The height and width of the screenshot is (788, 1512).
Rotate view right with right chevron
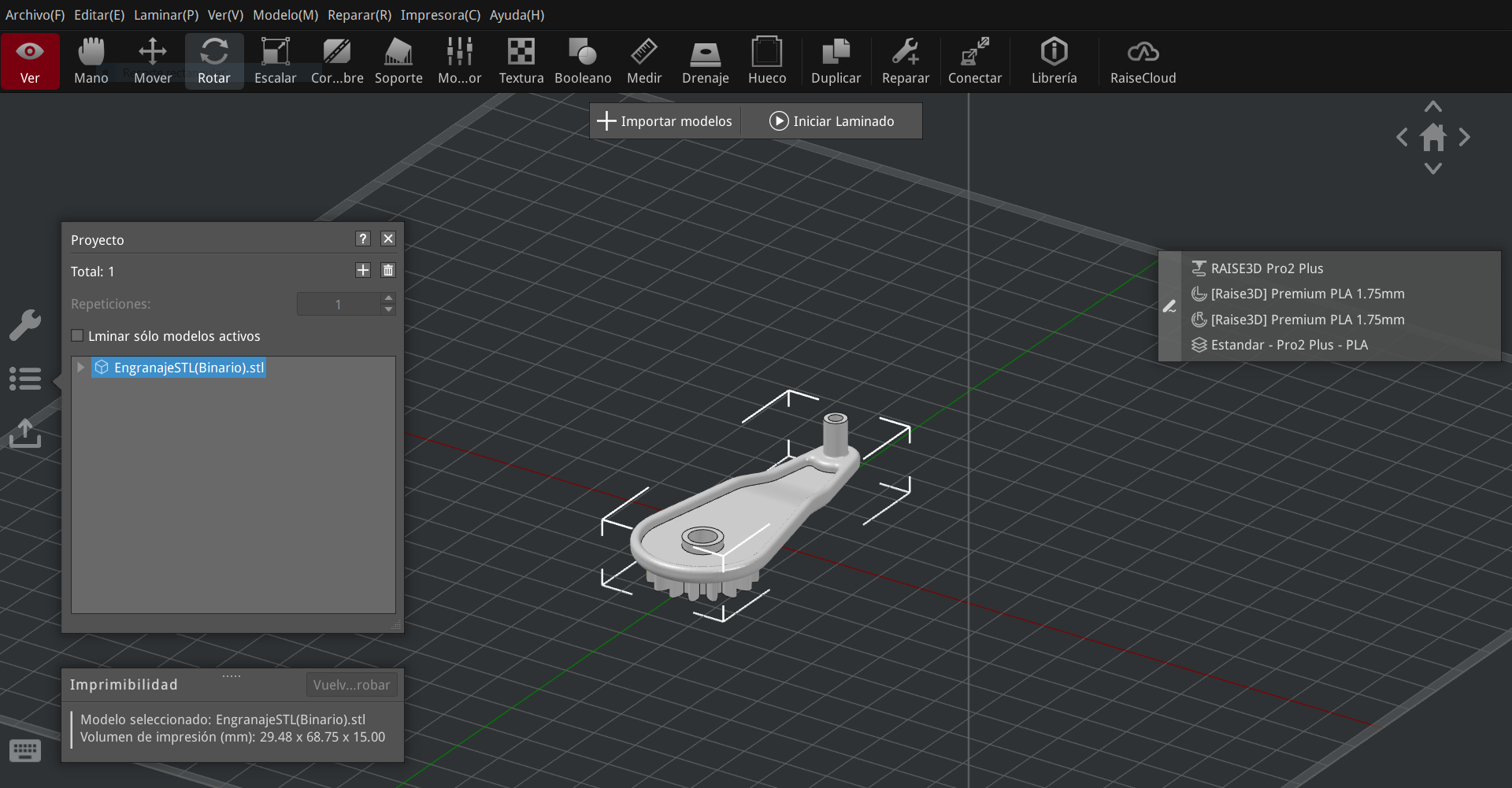(x=1464, y=137)
